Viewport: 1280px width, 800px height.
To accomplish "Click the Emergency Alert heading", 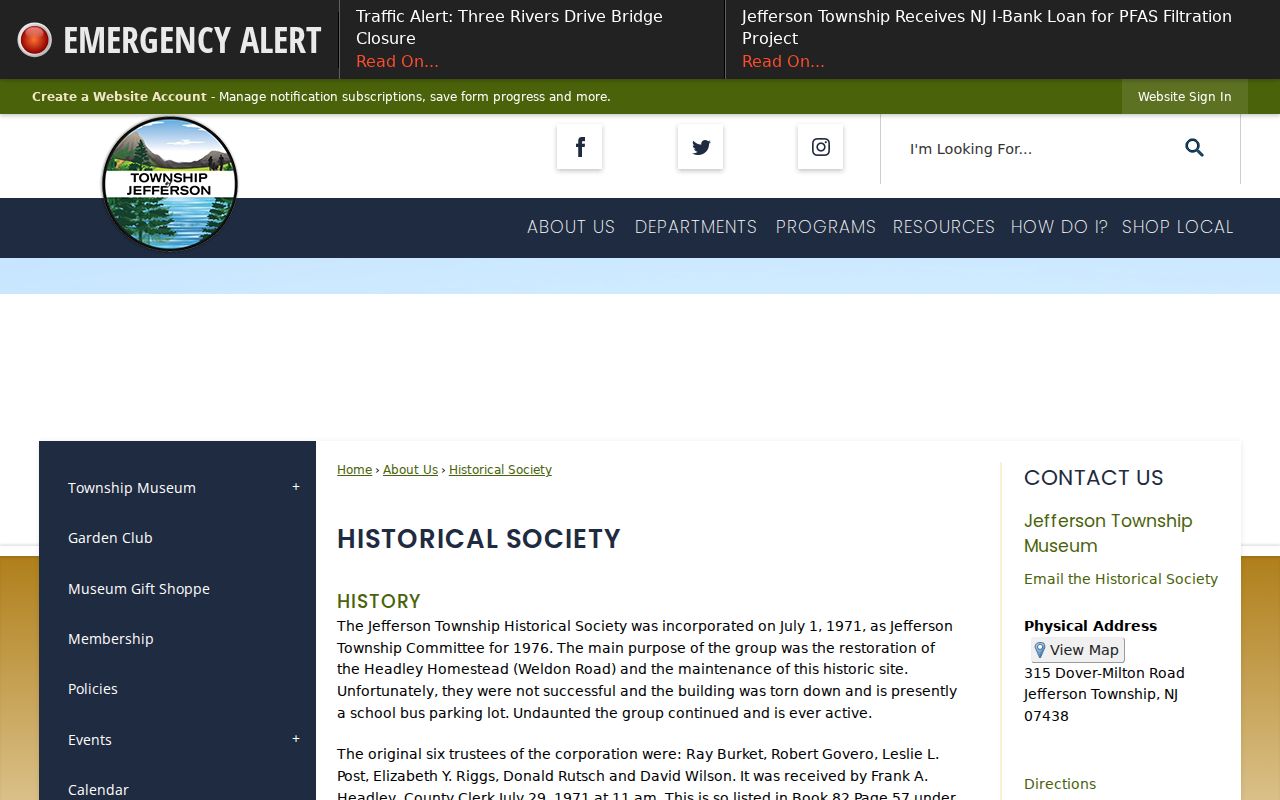I will (x=192, y=40).
